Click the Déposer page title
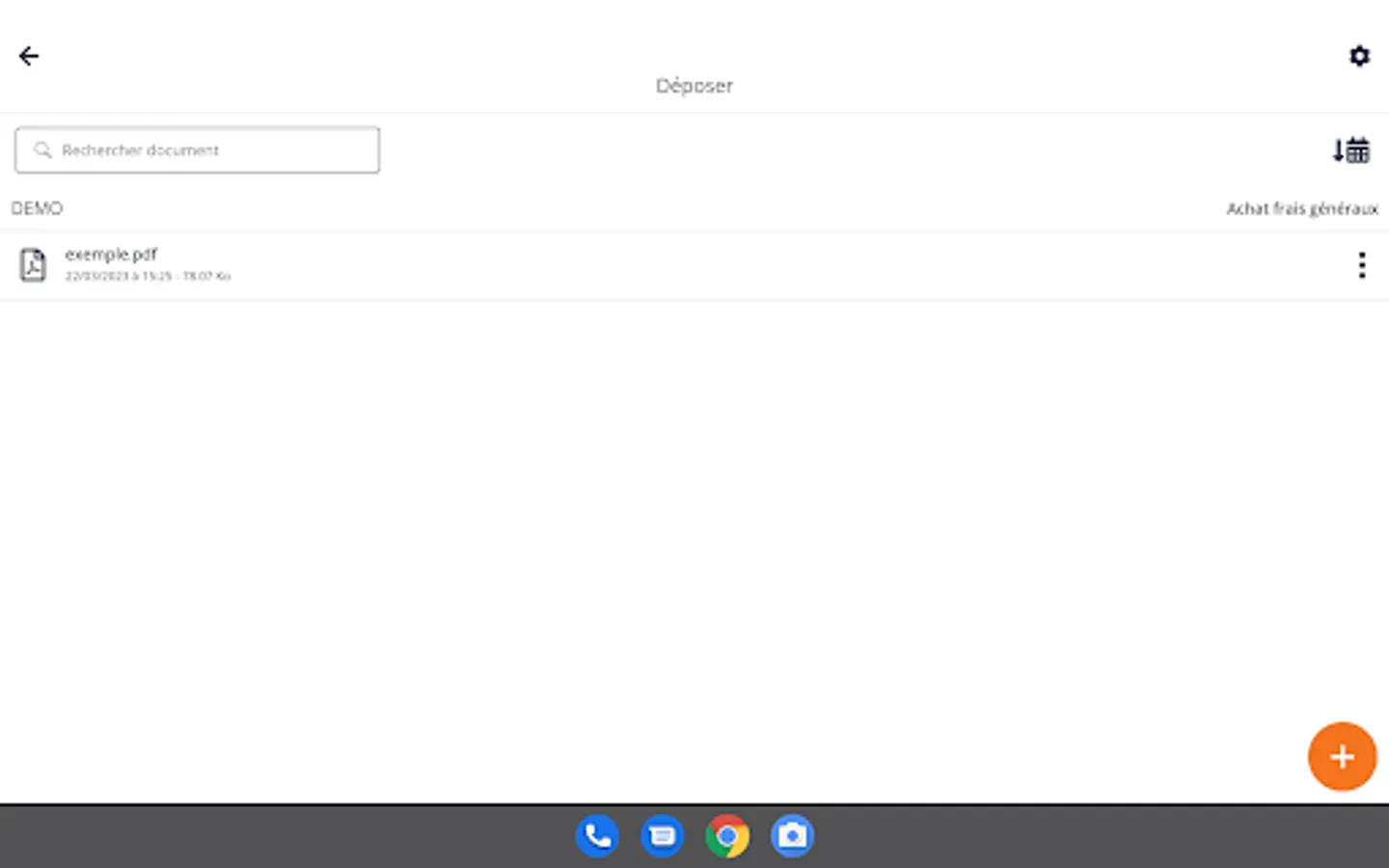 tap(694, 86)
